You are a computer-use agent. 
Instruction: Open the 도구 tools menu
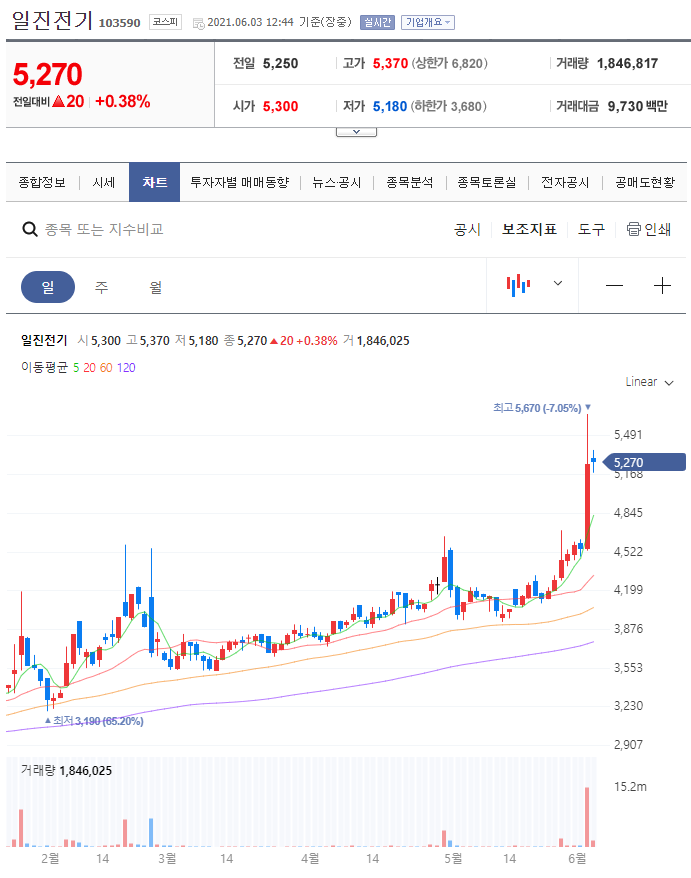(x=591, y=229)
